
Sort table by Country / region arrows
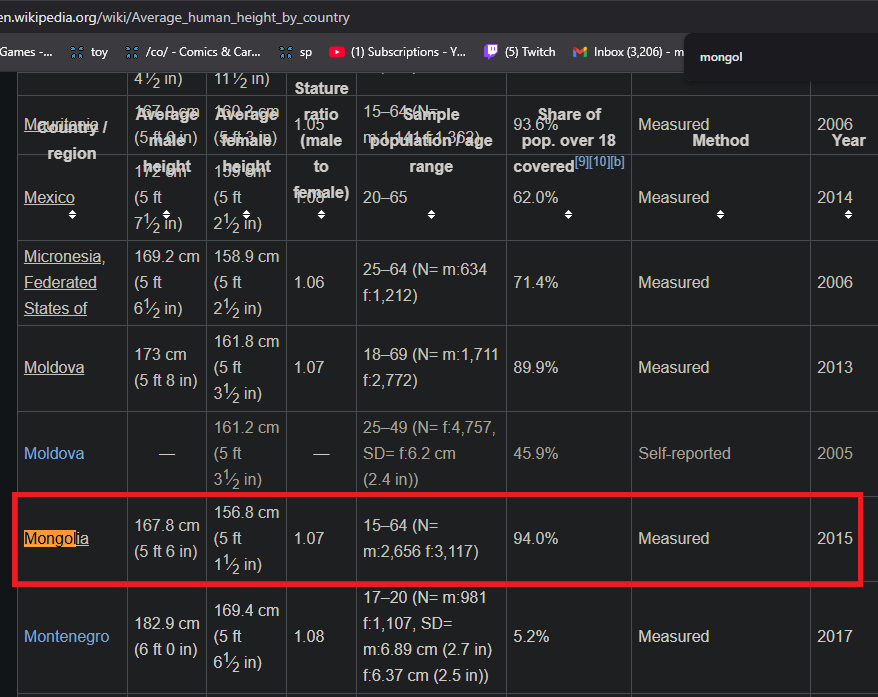coord(72,214)
